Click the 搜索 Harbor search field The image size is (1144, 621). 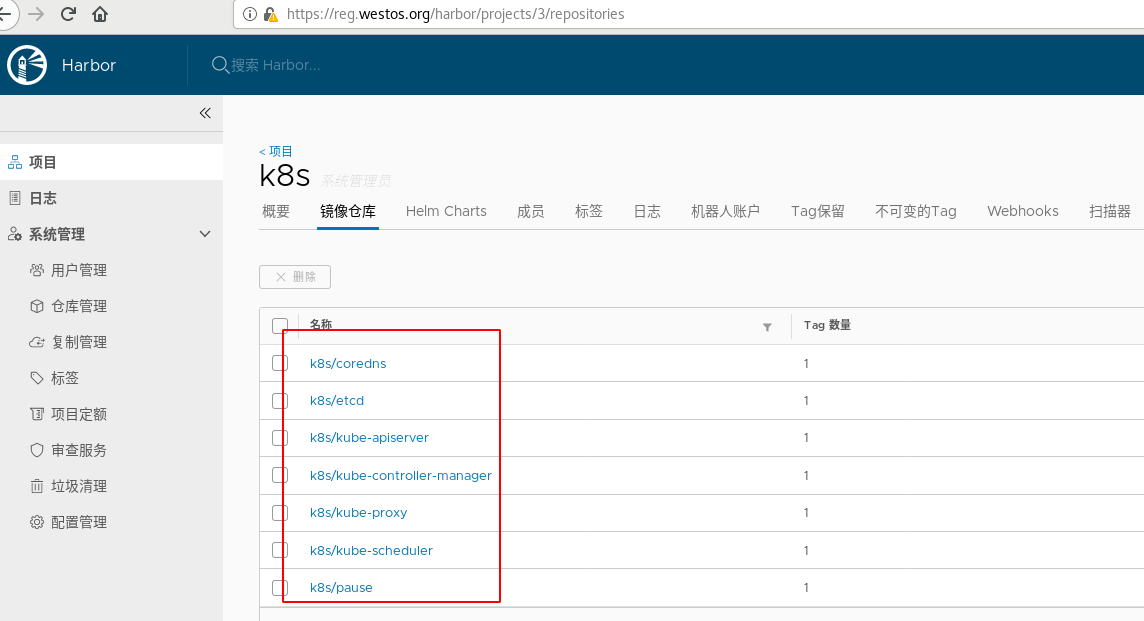276,65
